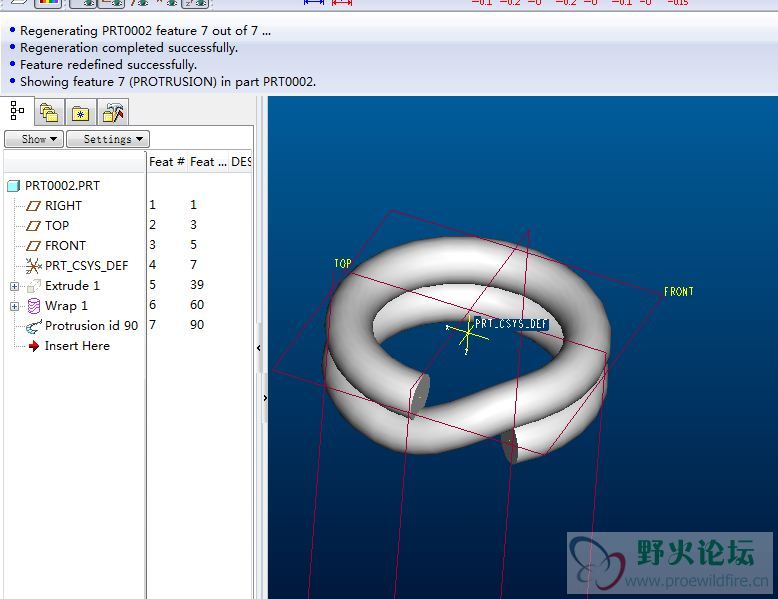Open the Favorites navigator tab

tap(80, 114)
